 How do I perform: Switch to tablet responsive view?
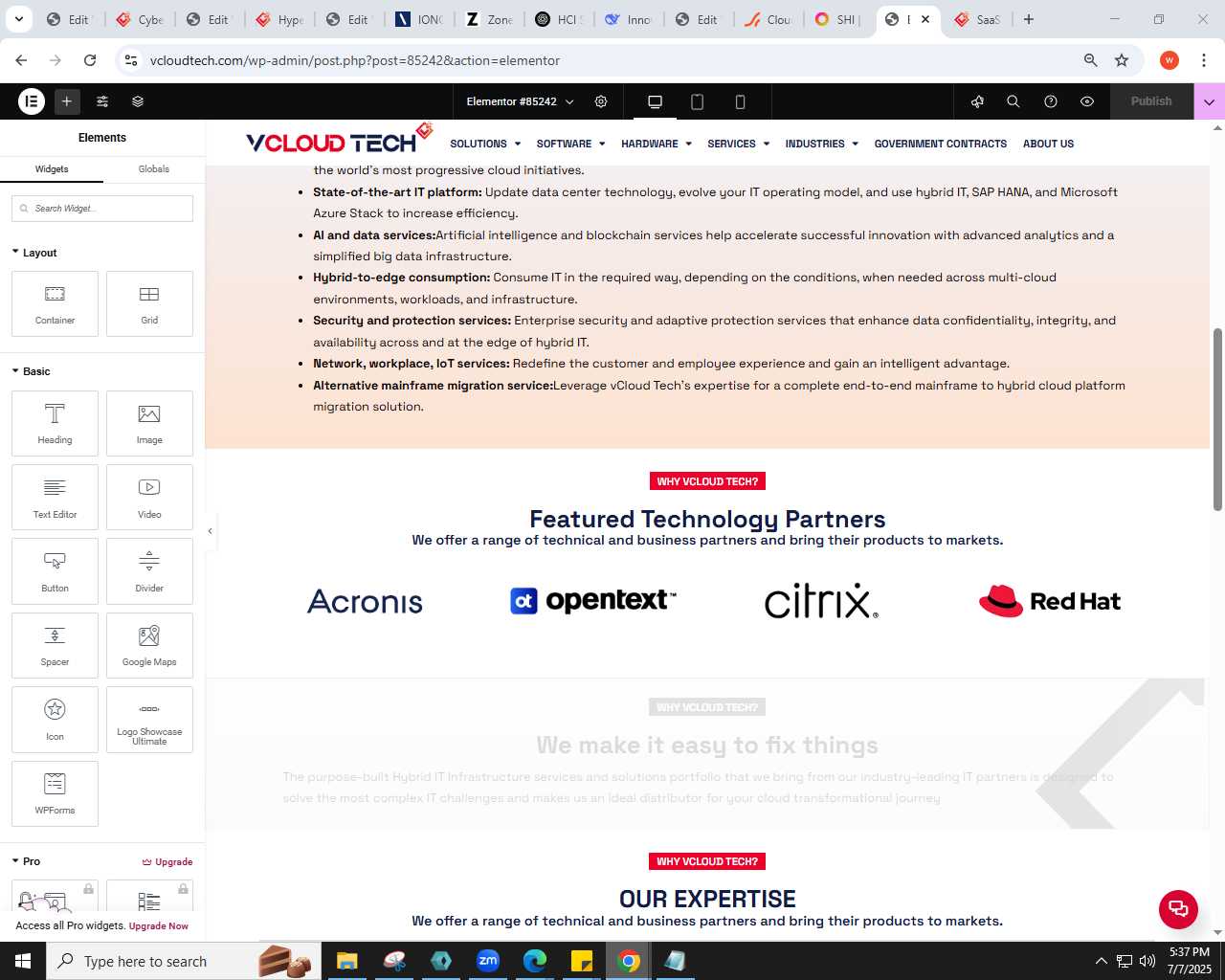point(698,101)
